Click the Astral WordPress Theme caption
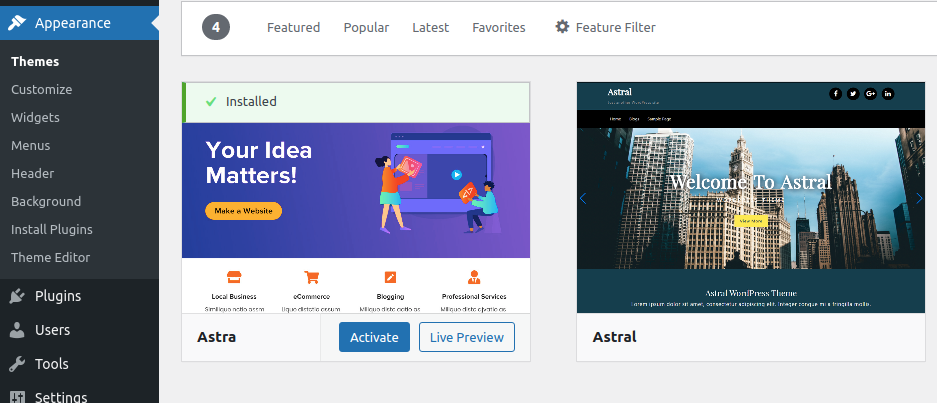 coord(751,294)
